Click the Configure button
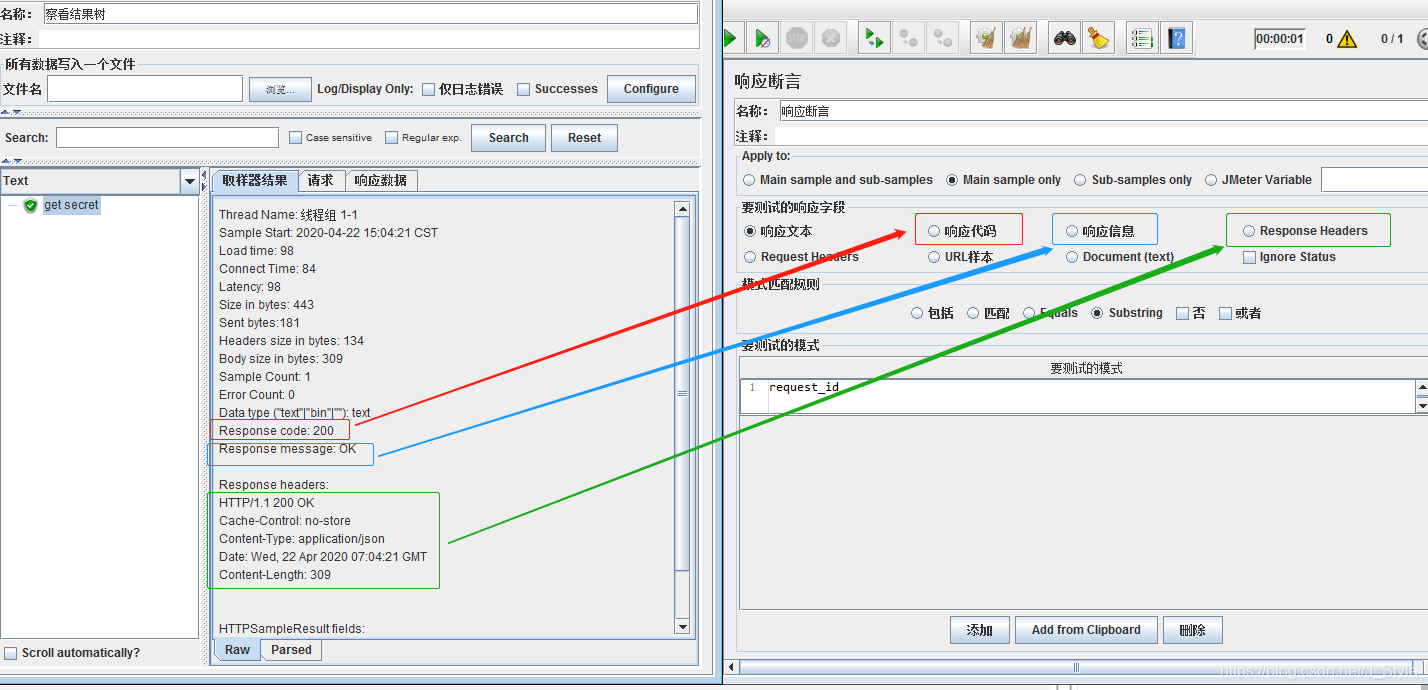 651,89
